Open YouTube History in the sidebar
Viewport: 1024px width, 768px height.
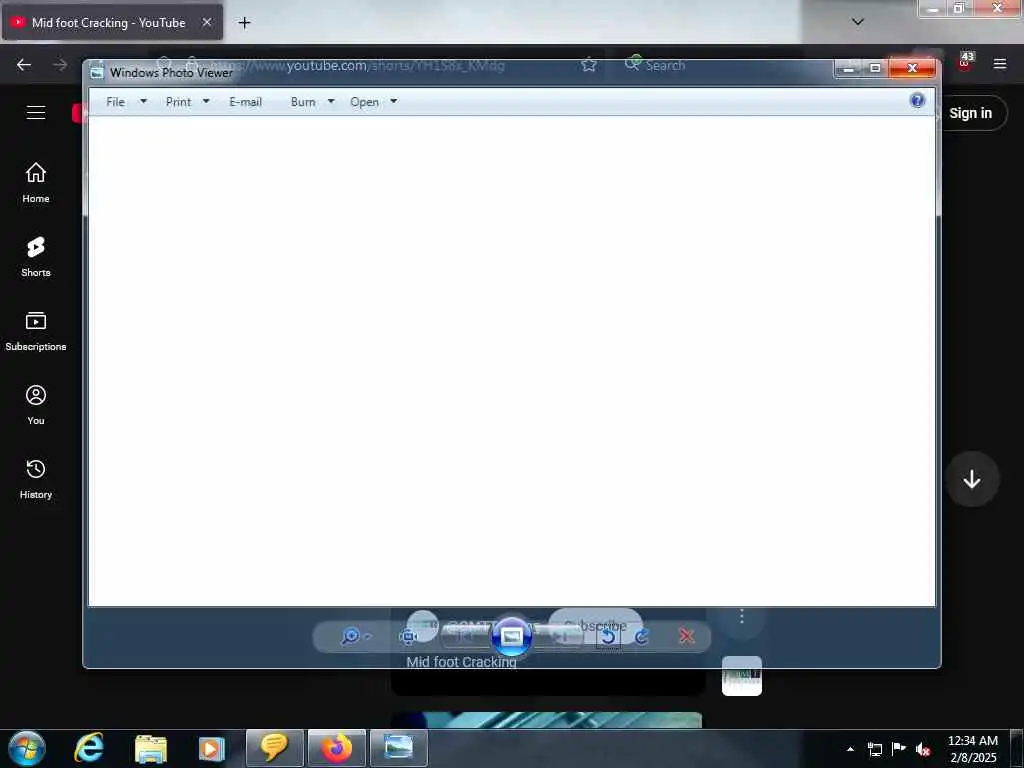pos(36,479)
